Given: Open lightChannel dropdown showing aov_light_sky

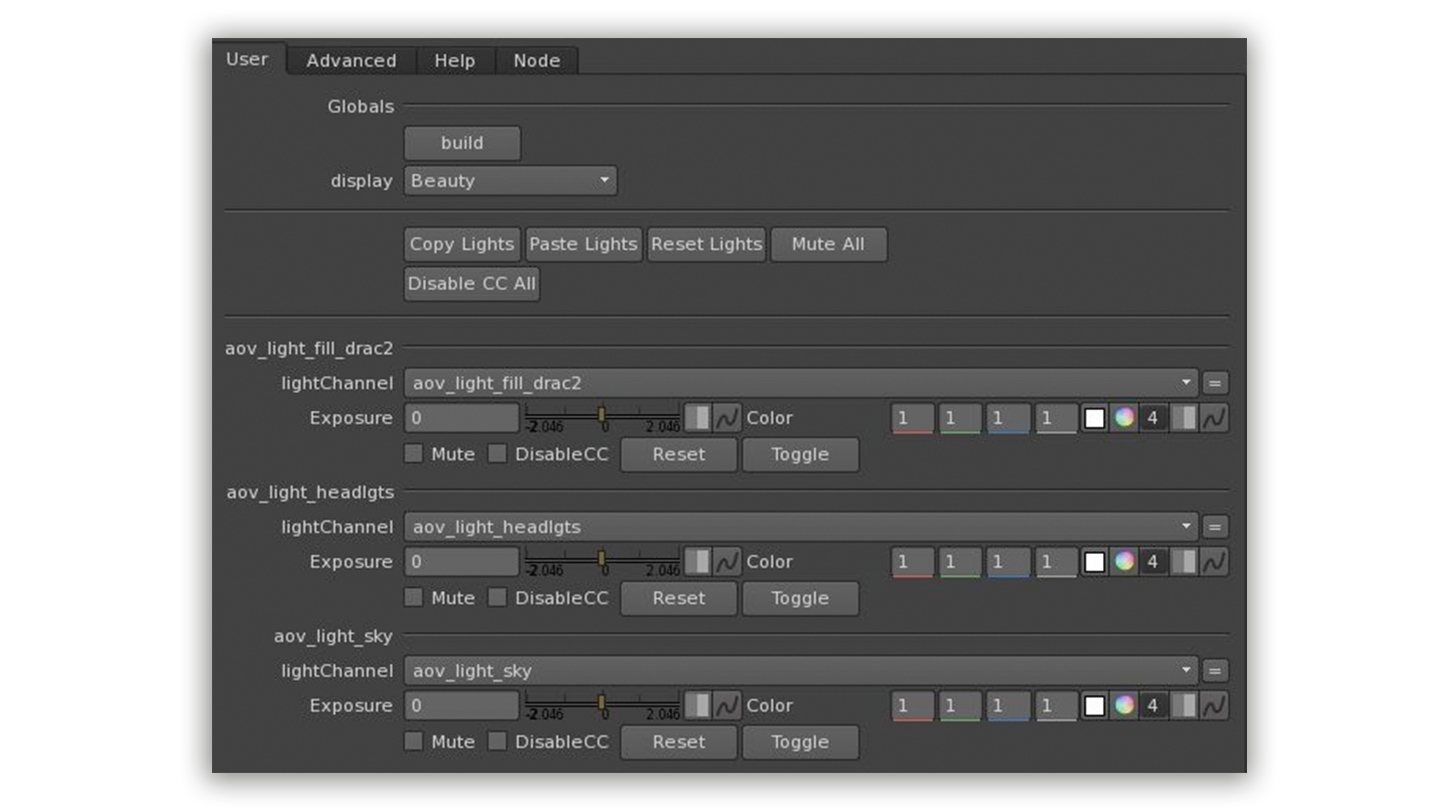Looking at the screenshot, I should [x=802, y=671].
